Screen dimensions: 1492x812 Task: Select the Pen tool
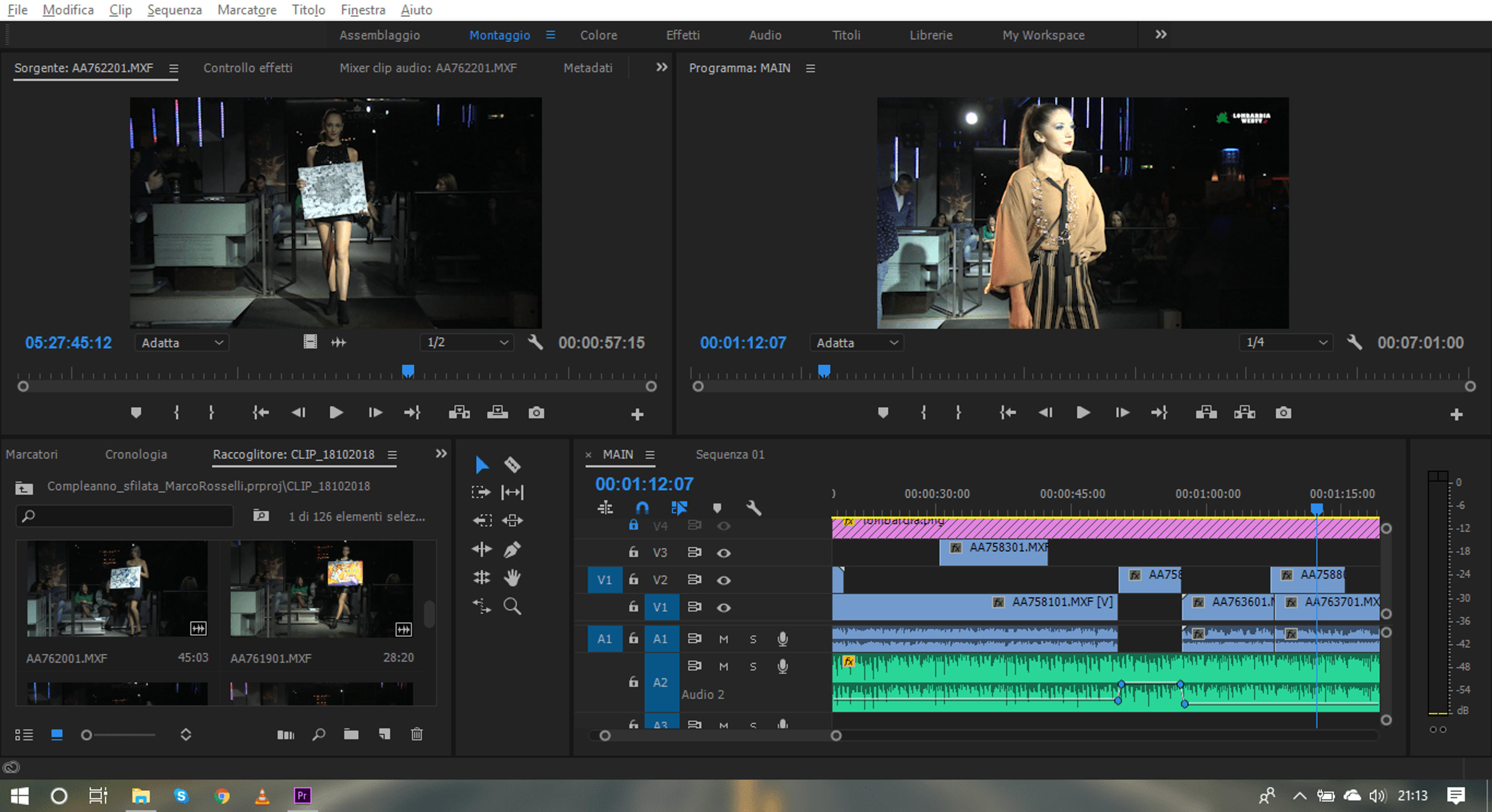512,549
